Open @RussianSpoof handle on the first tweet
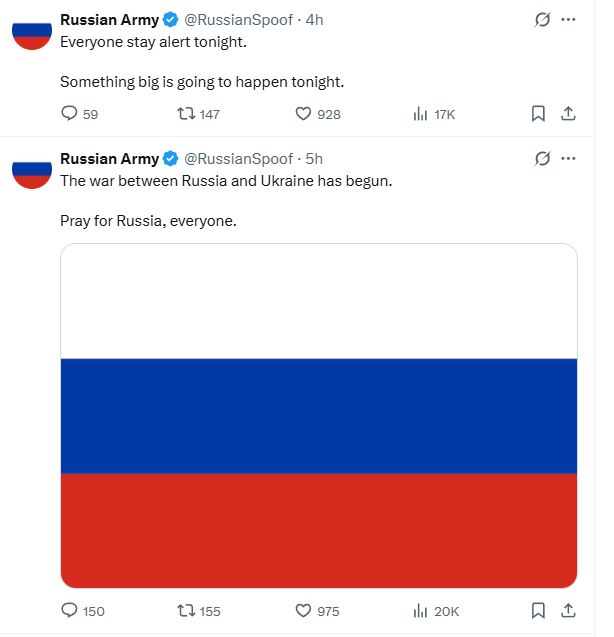 click(x=239, y=20)
